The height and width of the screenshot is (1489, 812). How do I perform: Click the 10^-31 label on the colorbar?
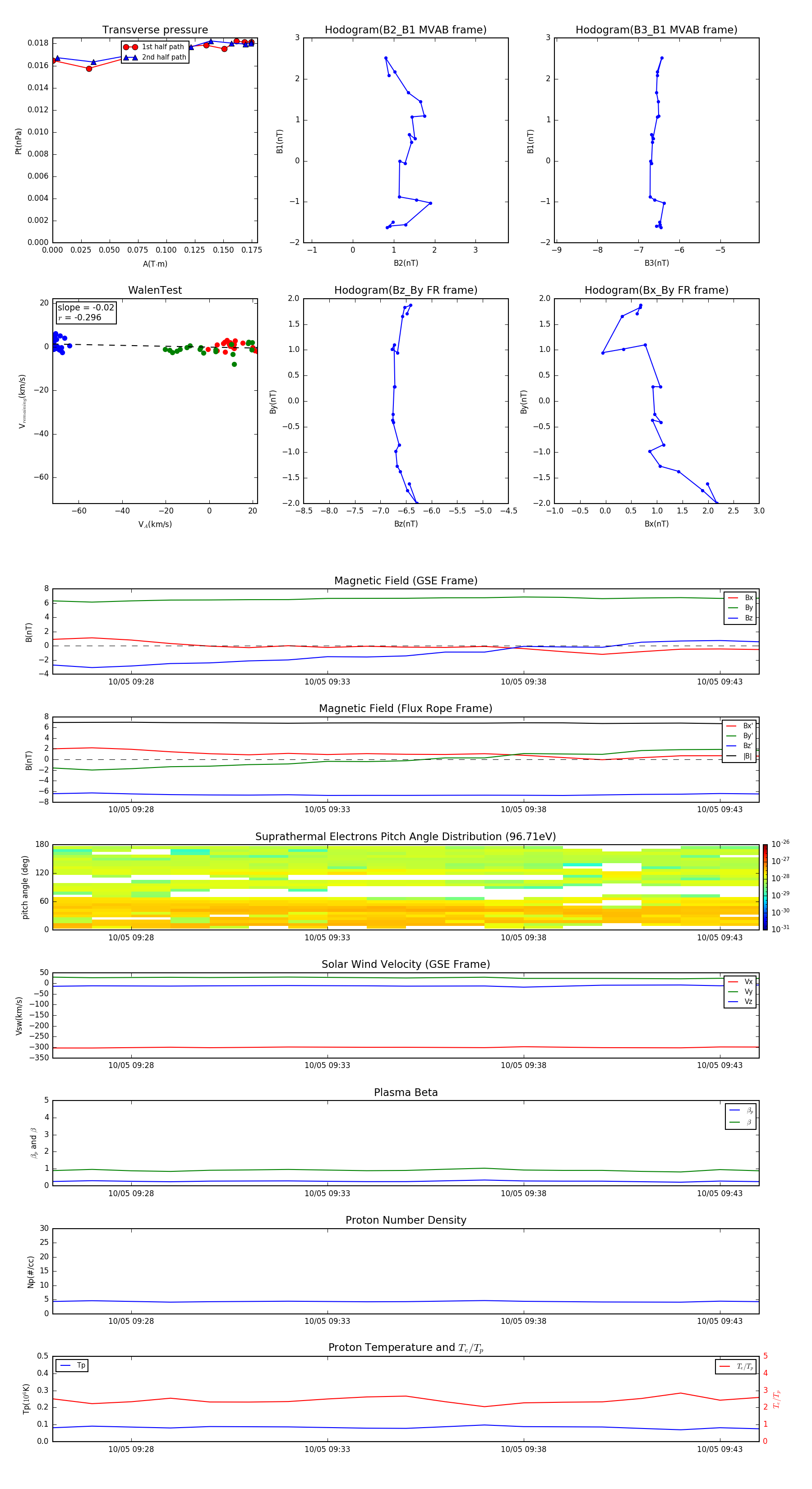click(x=780, y=929)
